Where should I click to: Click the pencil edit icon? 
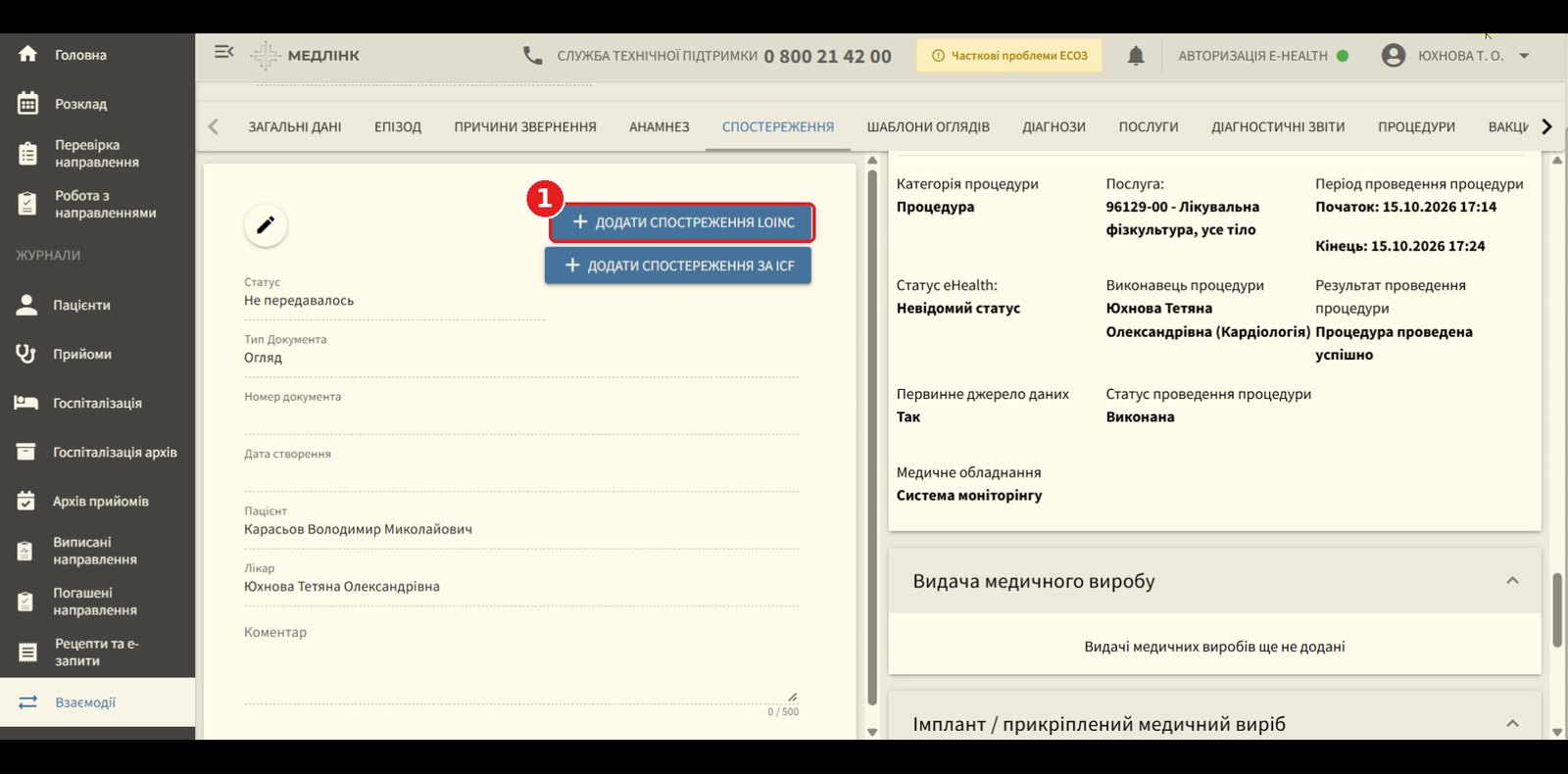point(266,225)
